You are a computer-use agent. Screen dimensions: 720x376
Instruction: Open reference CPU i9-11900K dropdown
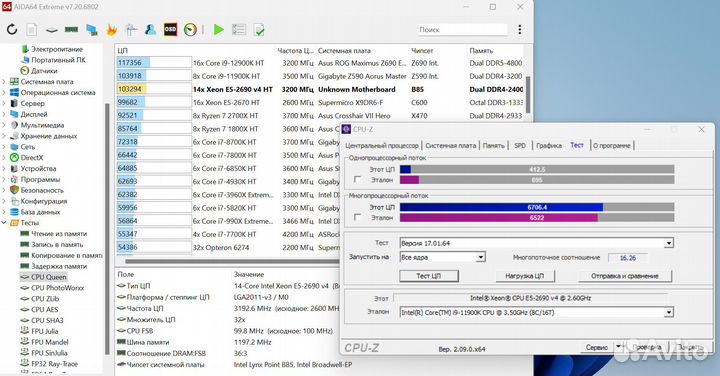(669, 313)
